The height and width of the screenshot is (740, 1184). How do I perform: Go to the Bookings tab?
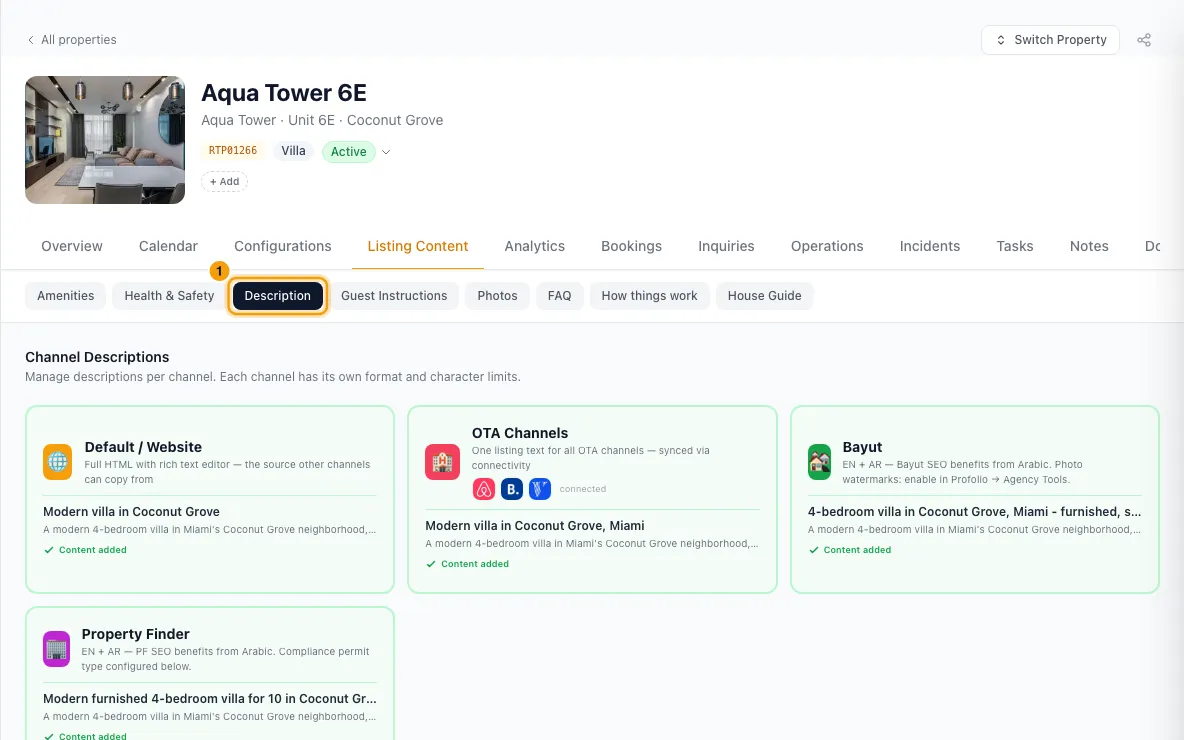[x=631, y=246]
